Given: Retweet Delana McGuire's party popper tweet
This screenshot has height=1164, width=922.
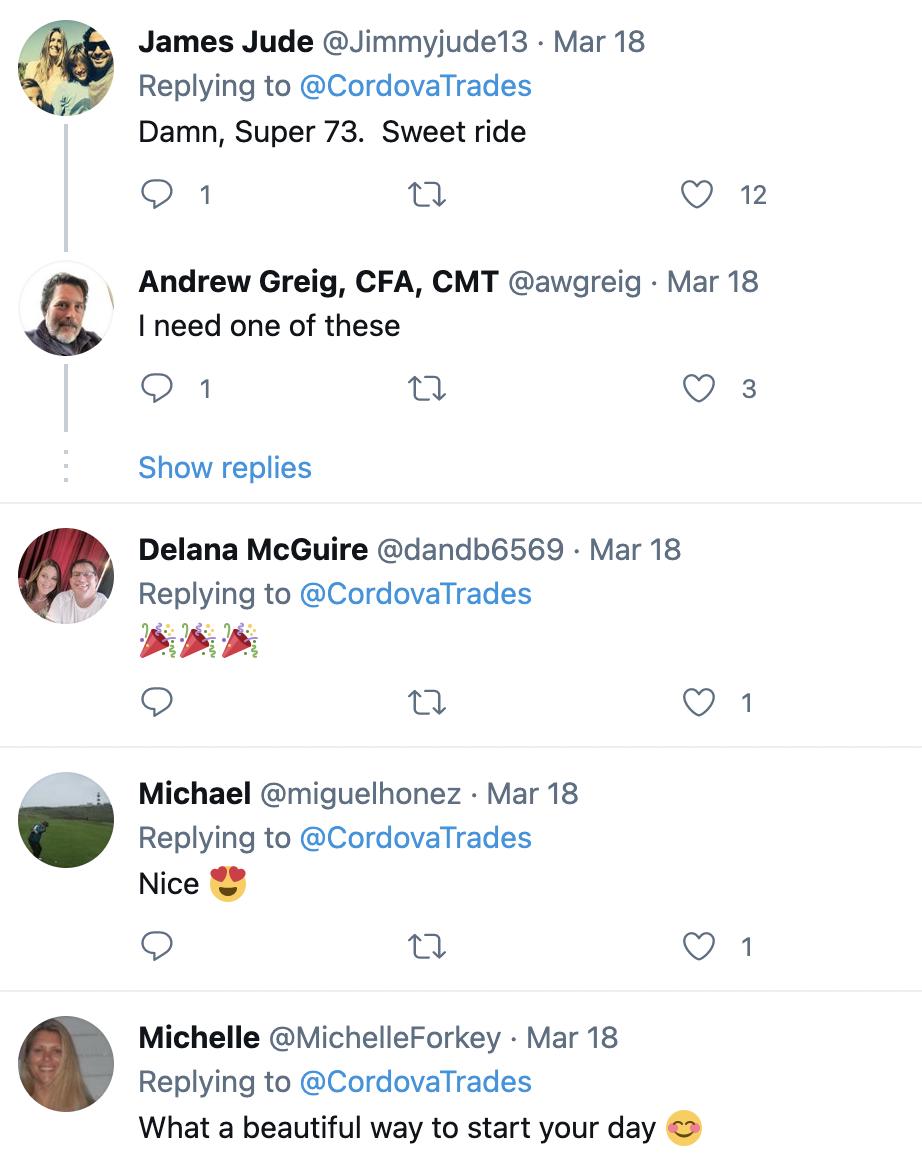Looking at the screenshot, I should tap(428, 703).
